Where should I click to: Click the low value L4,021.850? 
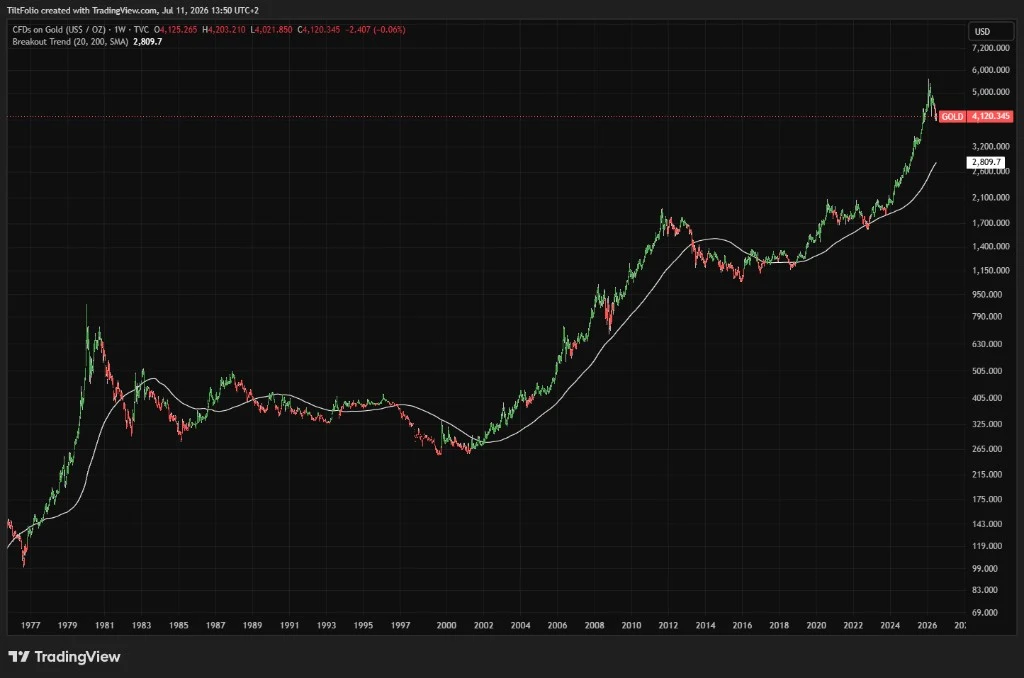(x=272, y=29)
